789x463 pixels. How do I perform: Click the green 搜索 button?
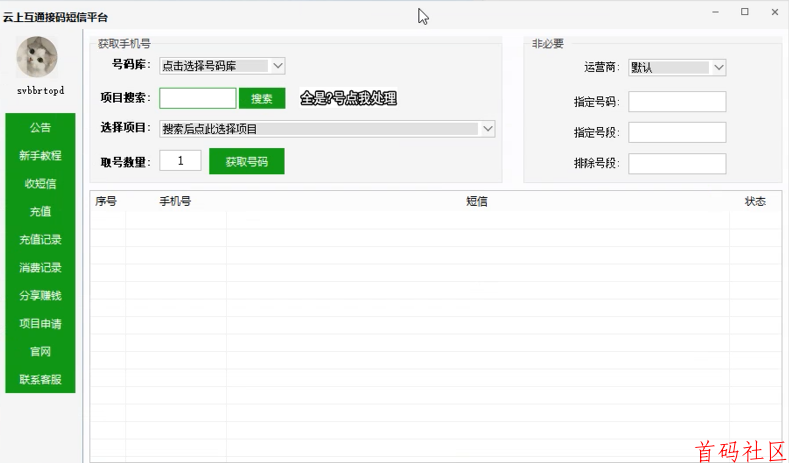click(262, 98)
